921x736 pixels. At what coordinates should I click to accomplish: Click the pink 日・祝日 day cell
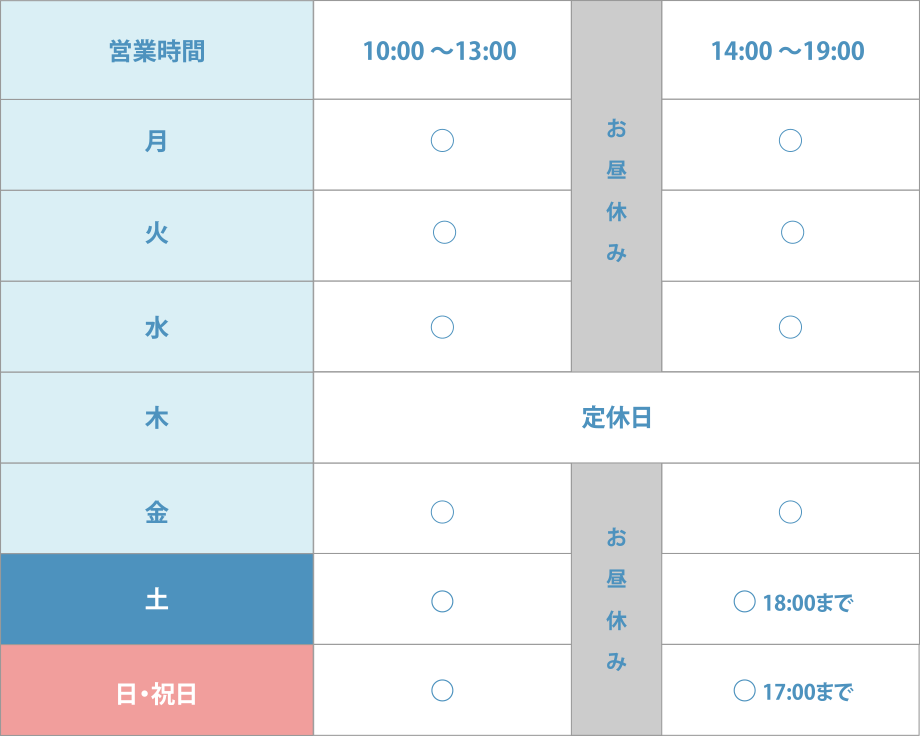[157, 690]
